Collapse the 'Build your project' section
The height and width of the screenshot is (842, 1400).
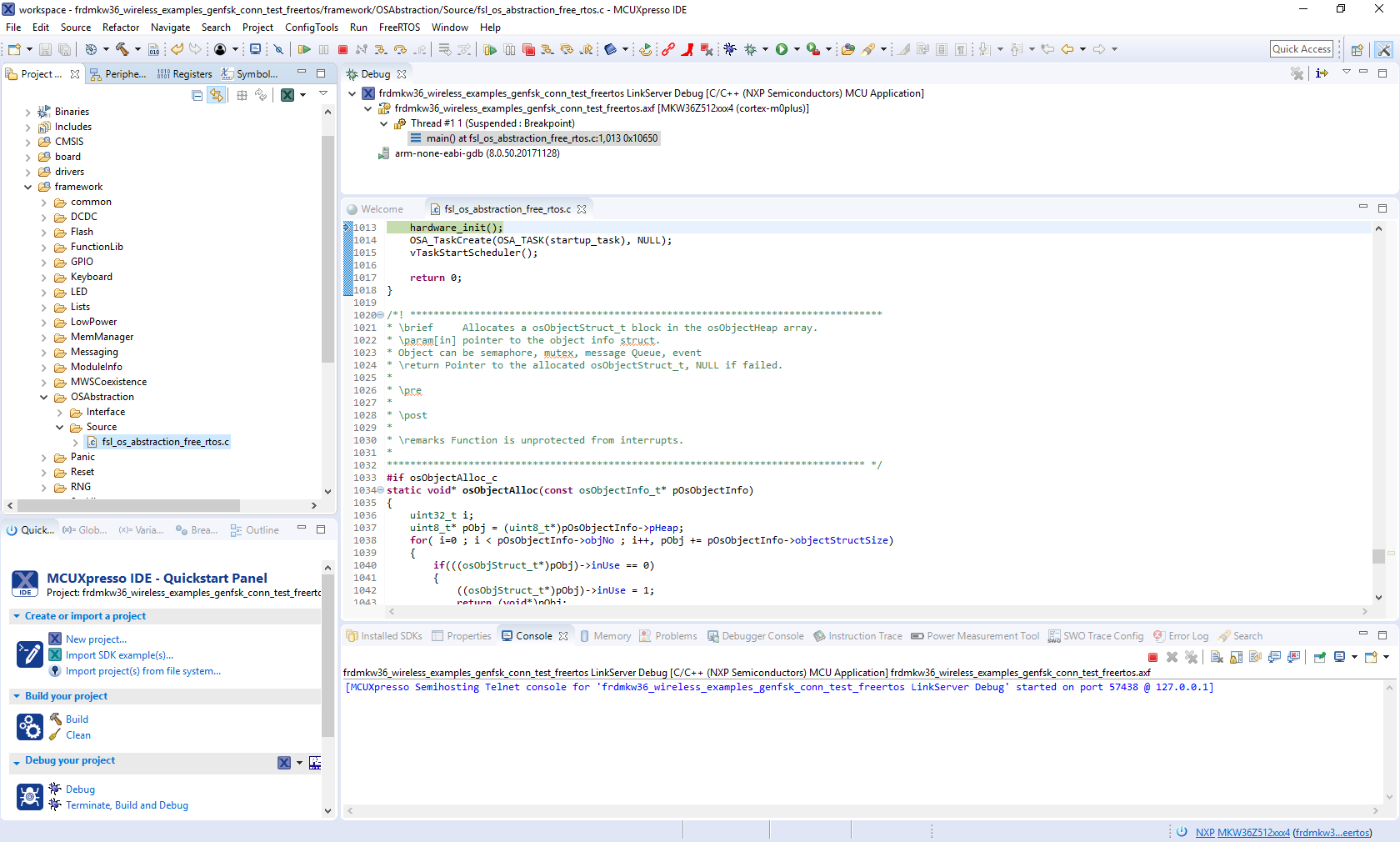[x=17, y=696]
